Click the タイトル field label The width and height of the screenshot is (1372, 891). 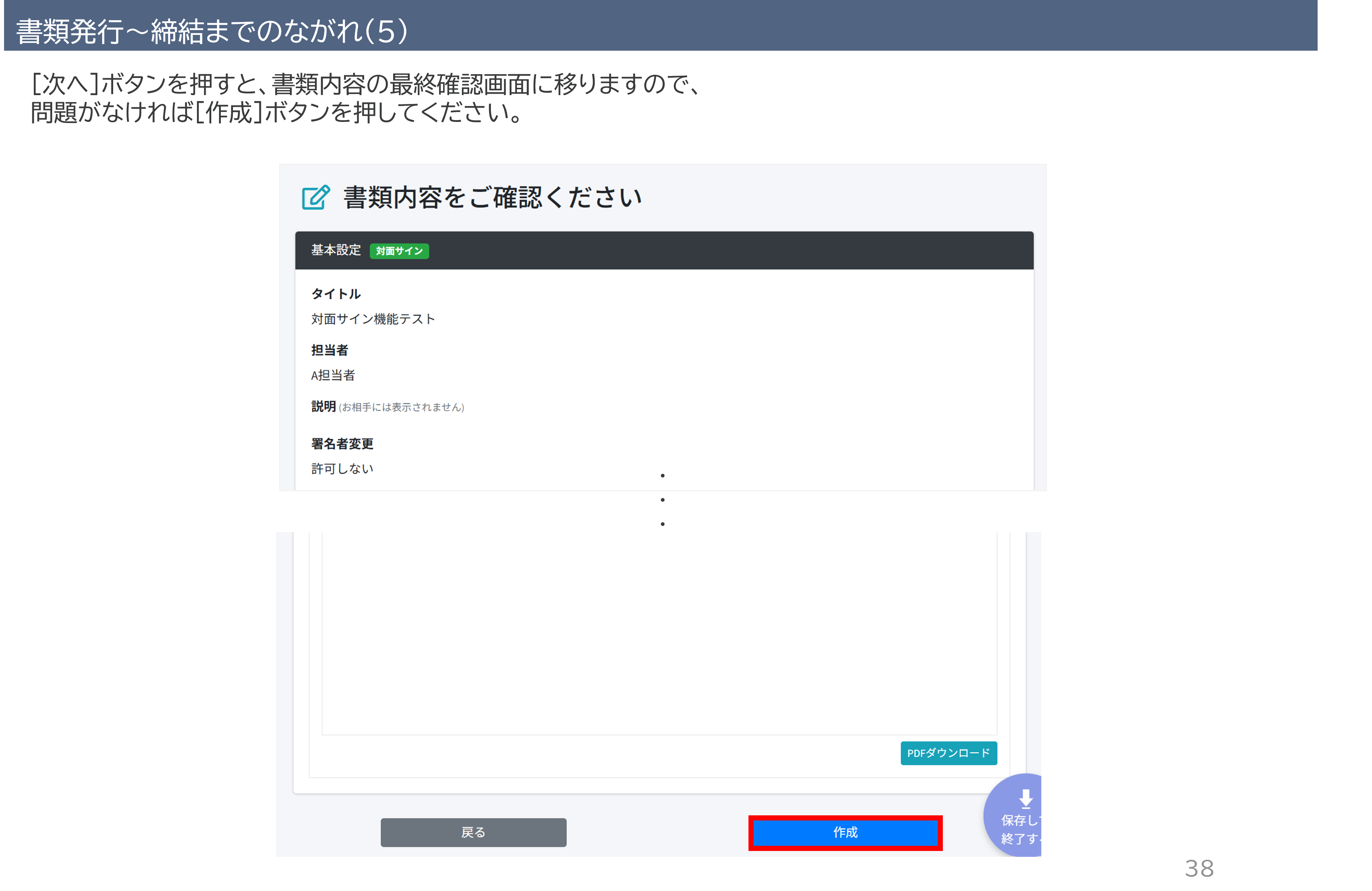click(336, 294)
